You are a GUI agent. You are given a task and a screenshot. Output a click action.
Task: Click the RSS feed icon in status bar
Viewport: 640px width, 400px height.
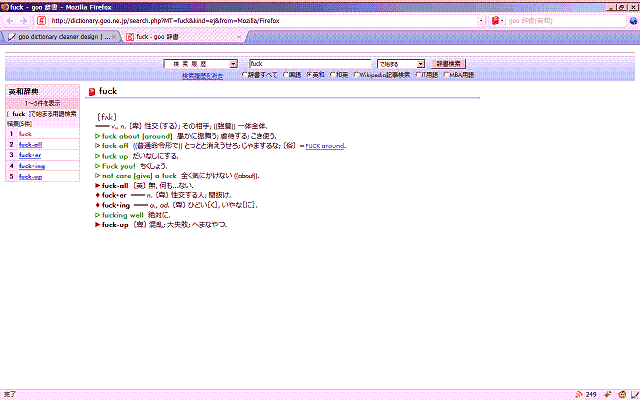point(579,394)
